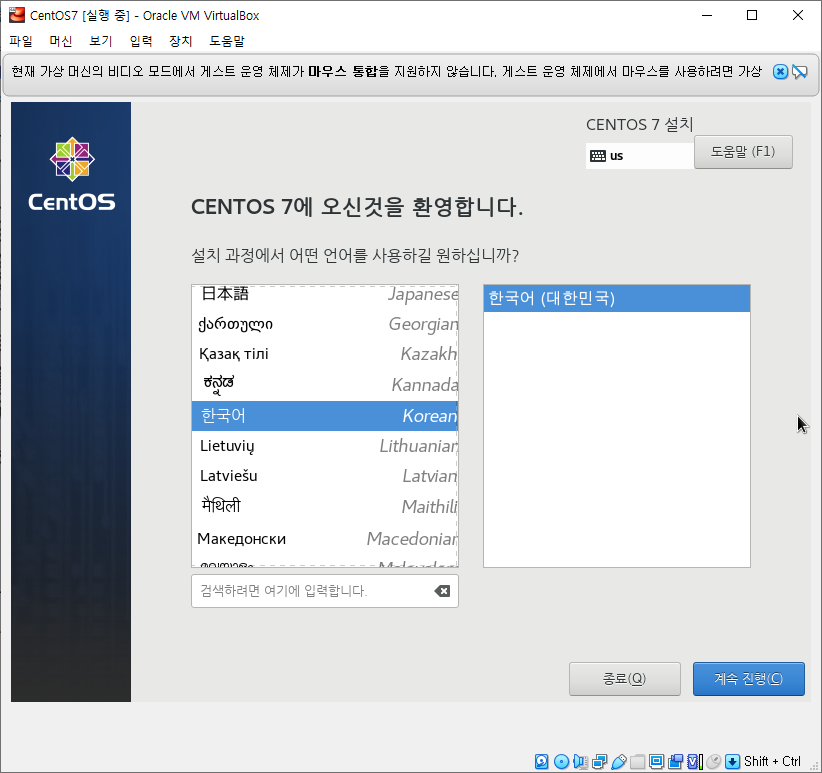Open the 보기 menu
The width and height of the screenshot is (822, 773).
(101, 41)
